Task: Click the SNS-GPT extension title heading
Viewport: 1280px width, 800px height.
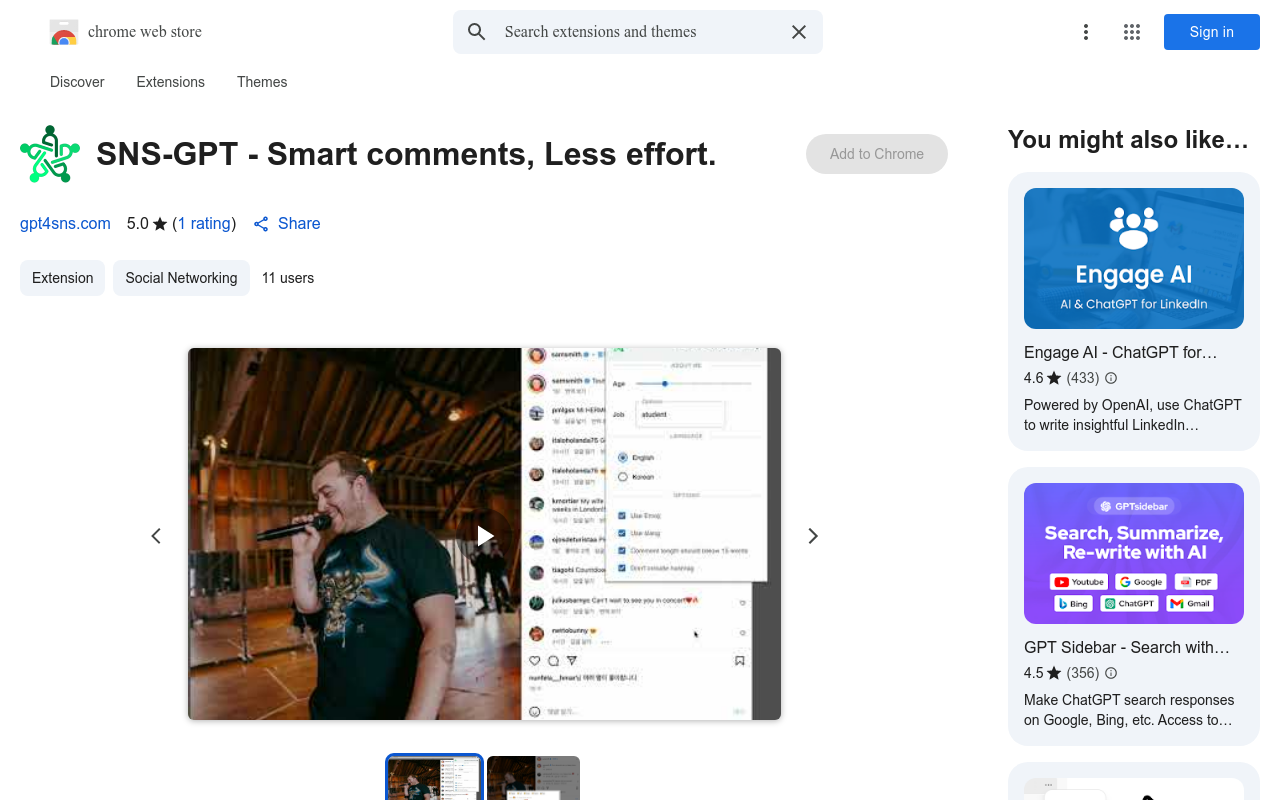Action: coord(407,154)
